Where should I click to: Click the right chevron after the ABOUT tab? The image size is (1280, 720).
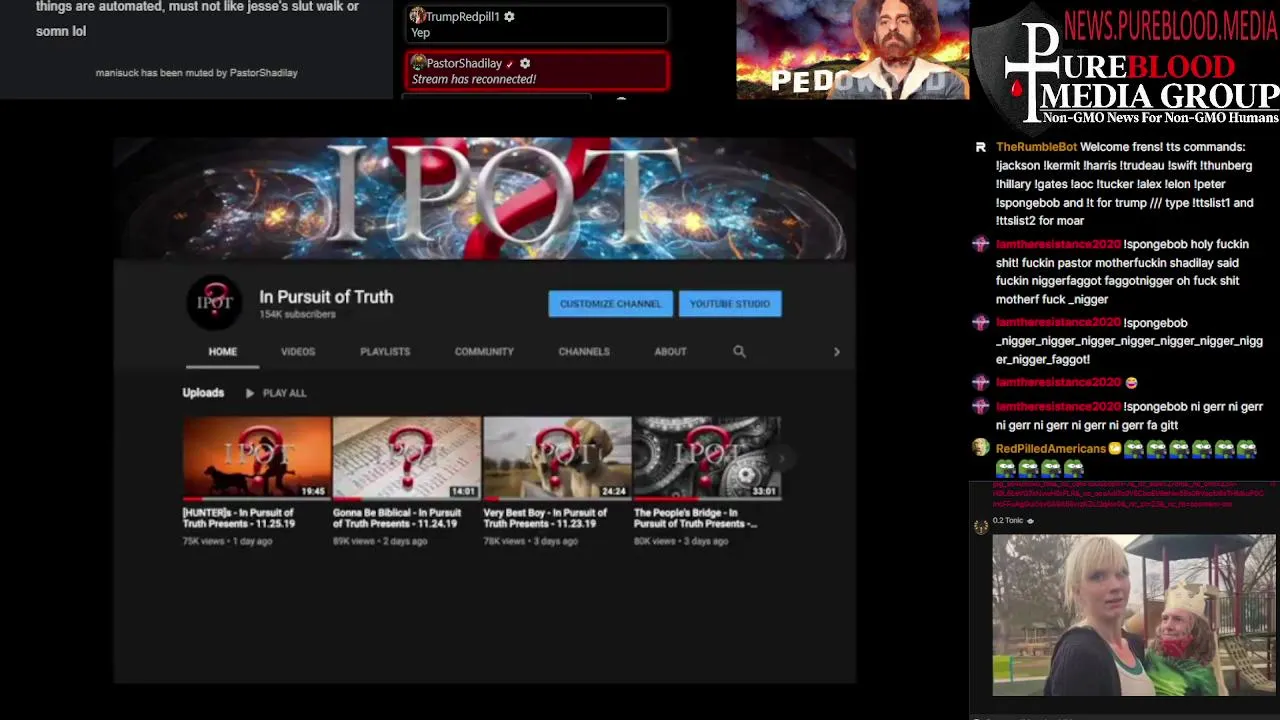pos(837,352)
